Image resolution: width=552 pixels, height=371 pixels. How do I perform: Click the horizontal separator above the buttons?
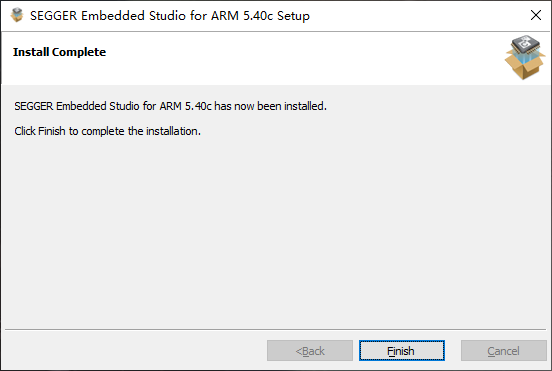point(276,329)
